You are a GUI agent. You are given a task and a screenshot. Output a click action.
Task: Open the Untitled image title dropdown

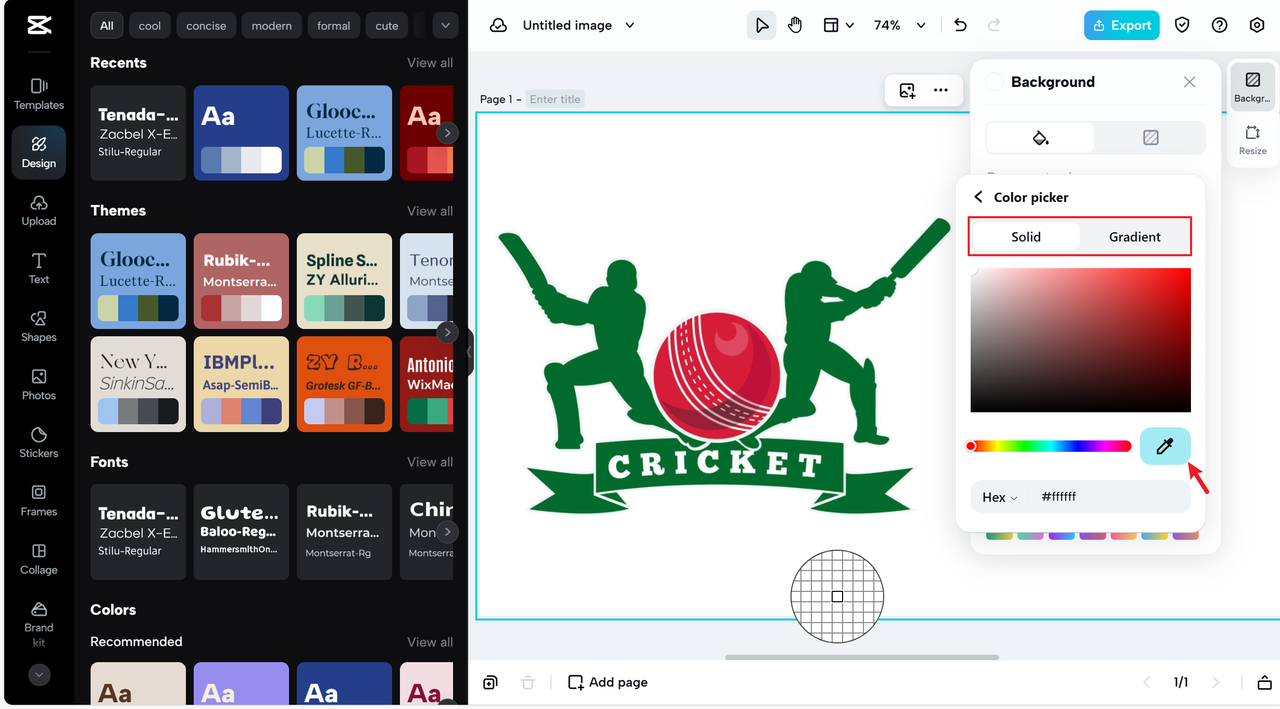point(630,25)
